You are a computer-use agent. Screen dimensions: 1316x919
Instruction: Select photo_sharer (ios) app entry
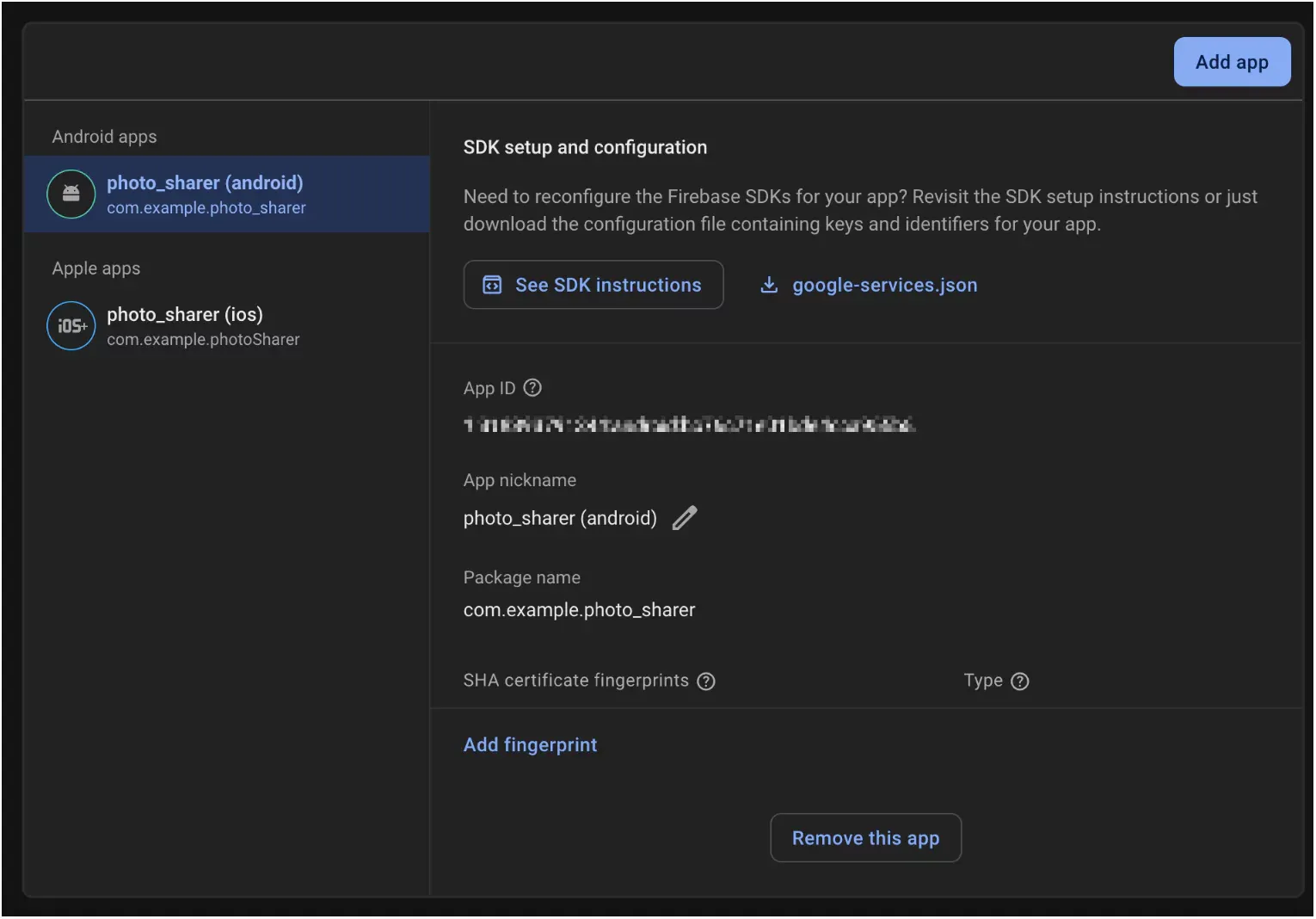click(x=227, y=326)
